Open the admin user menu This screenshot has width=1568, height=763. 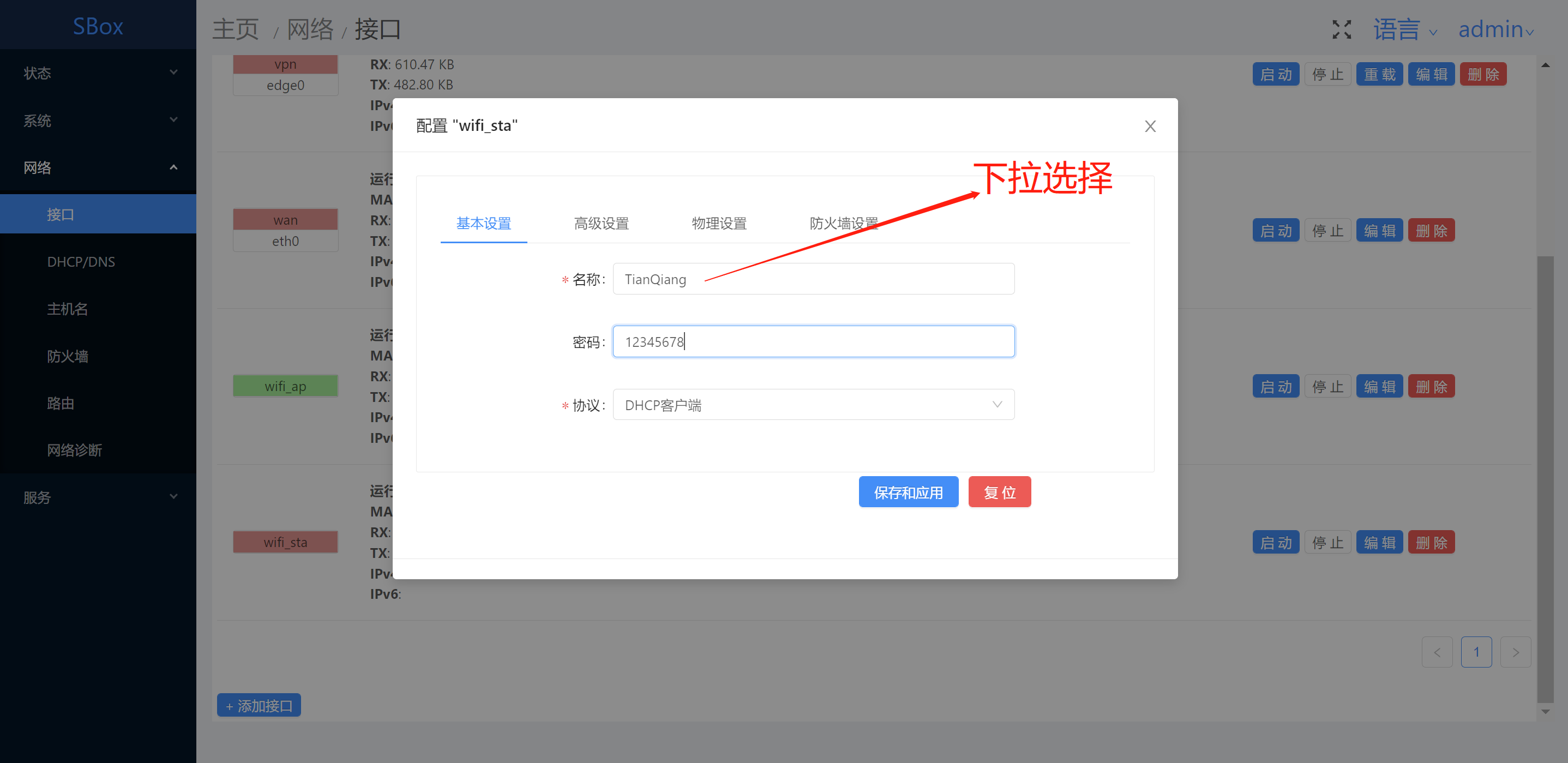click(1495, 30)
